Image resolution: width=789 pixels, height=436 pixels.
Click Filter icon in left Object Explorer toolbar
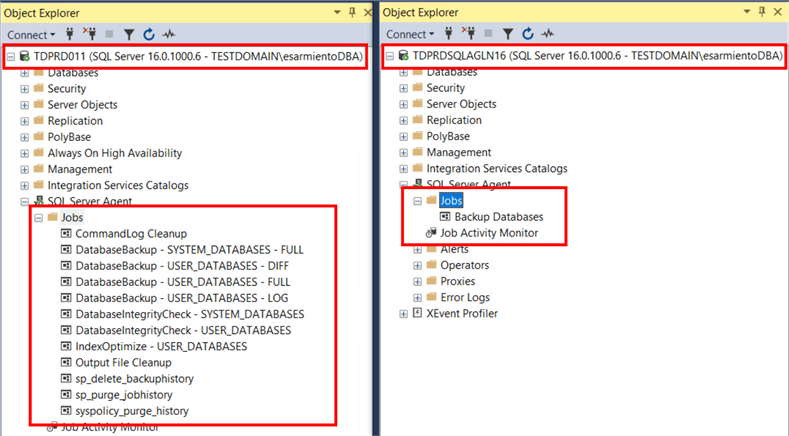129,34
